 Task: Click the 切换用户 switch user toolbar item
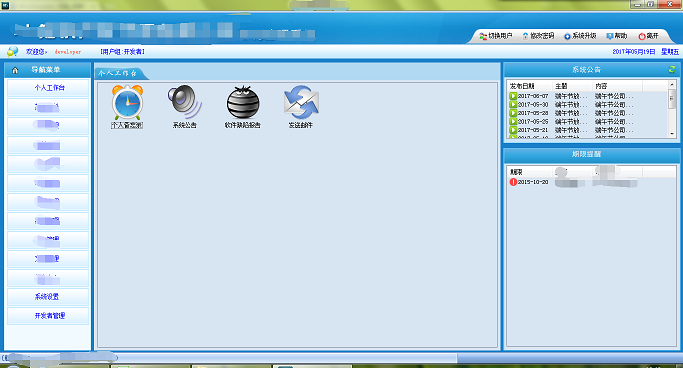pyautogui.click(x=496, y=36)
